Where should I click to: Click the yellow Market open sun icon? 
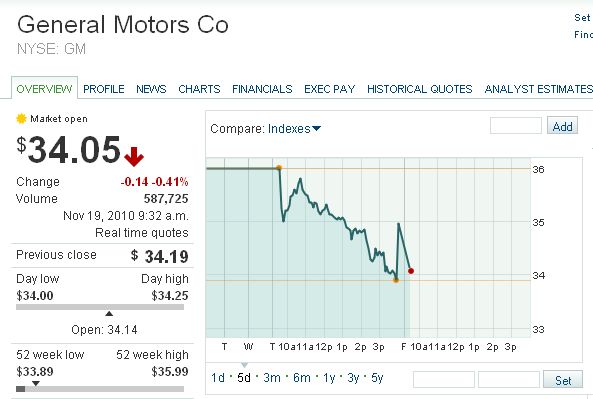point(21,118)
